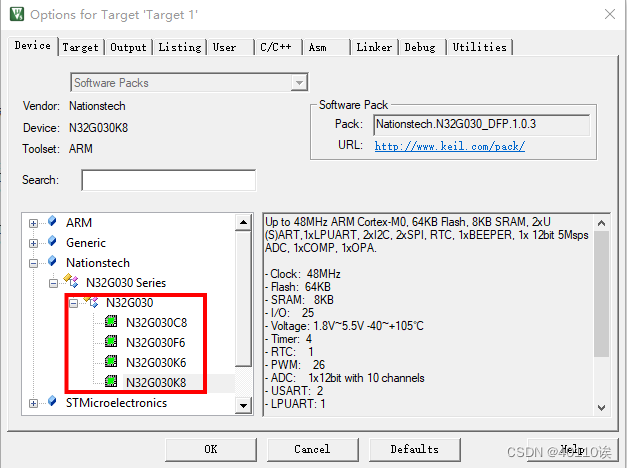Open the Asm tab
This screenshot has width=627, height=468.
click(x=326, y=47)
